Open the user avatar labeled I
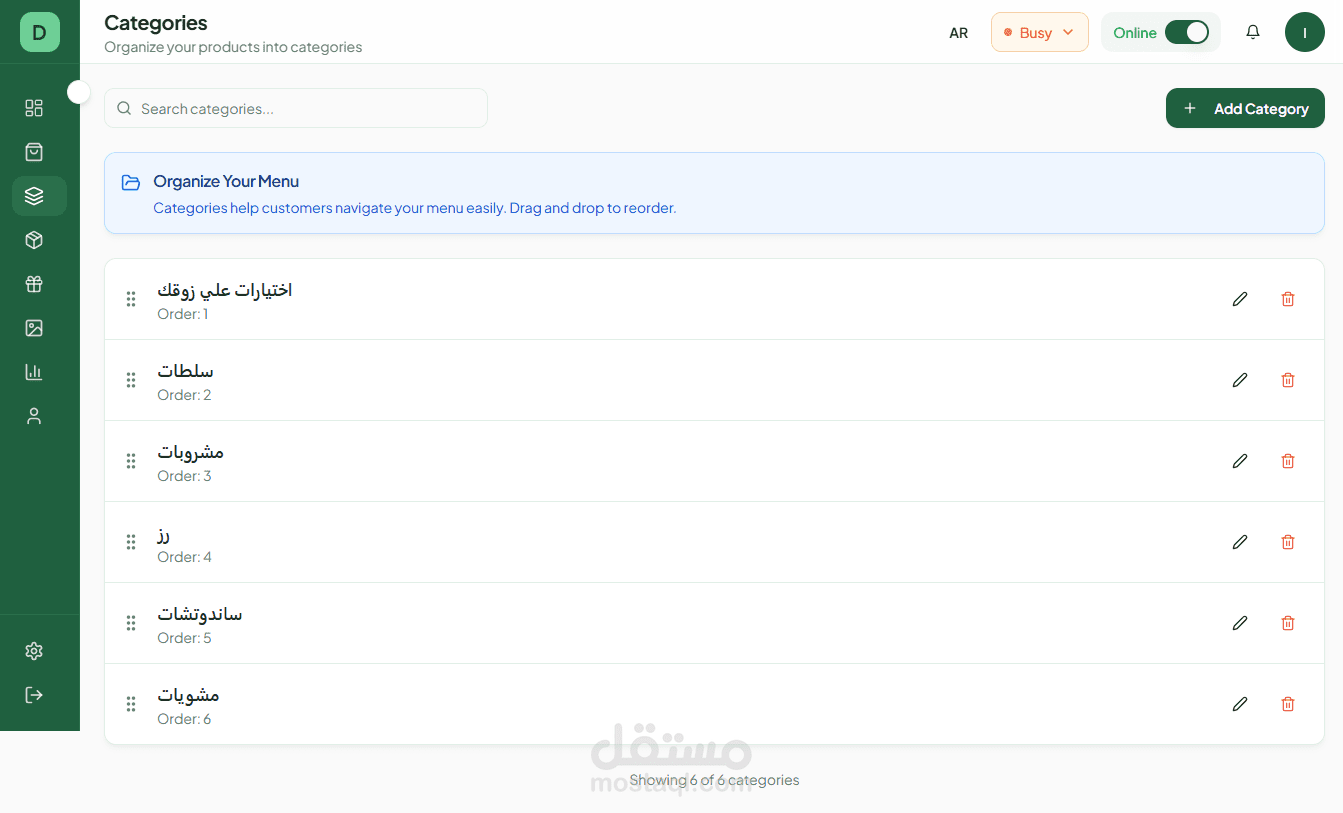 (x=1305, y=32)
